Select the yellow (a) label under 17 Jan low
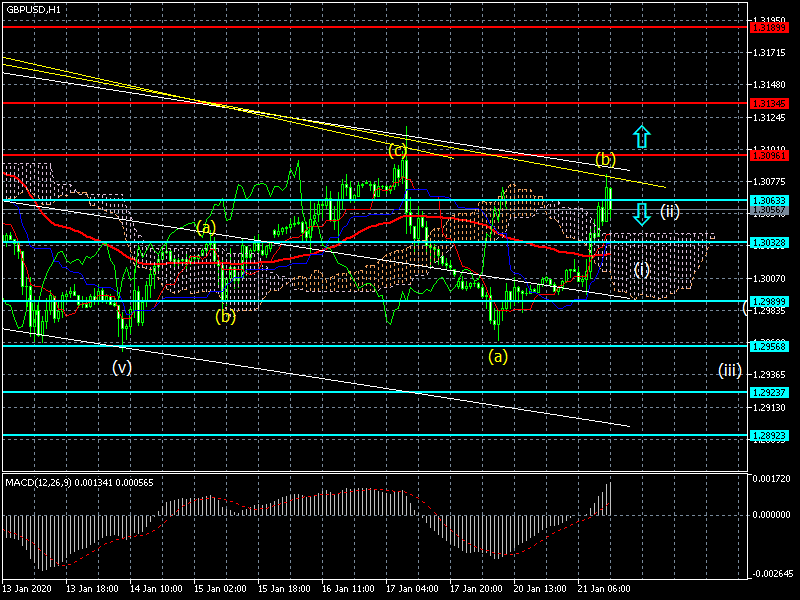The width and height of the screenshot is (800, 600). click(498, 356)
